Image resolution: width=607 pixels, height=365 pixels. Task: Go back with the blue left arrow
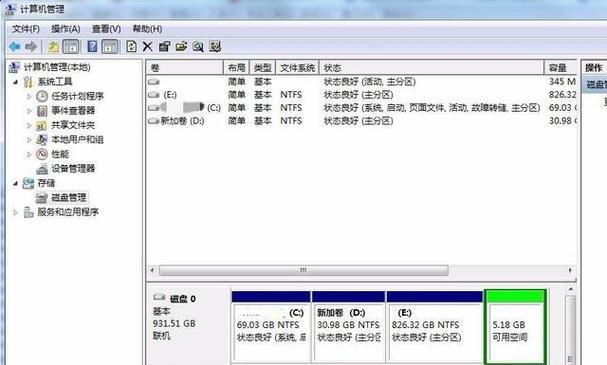coord(15,47)
